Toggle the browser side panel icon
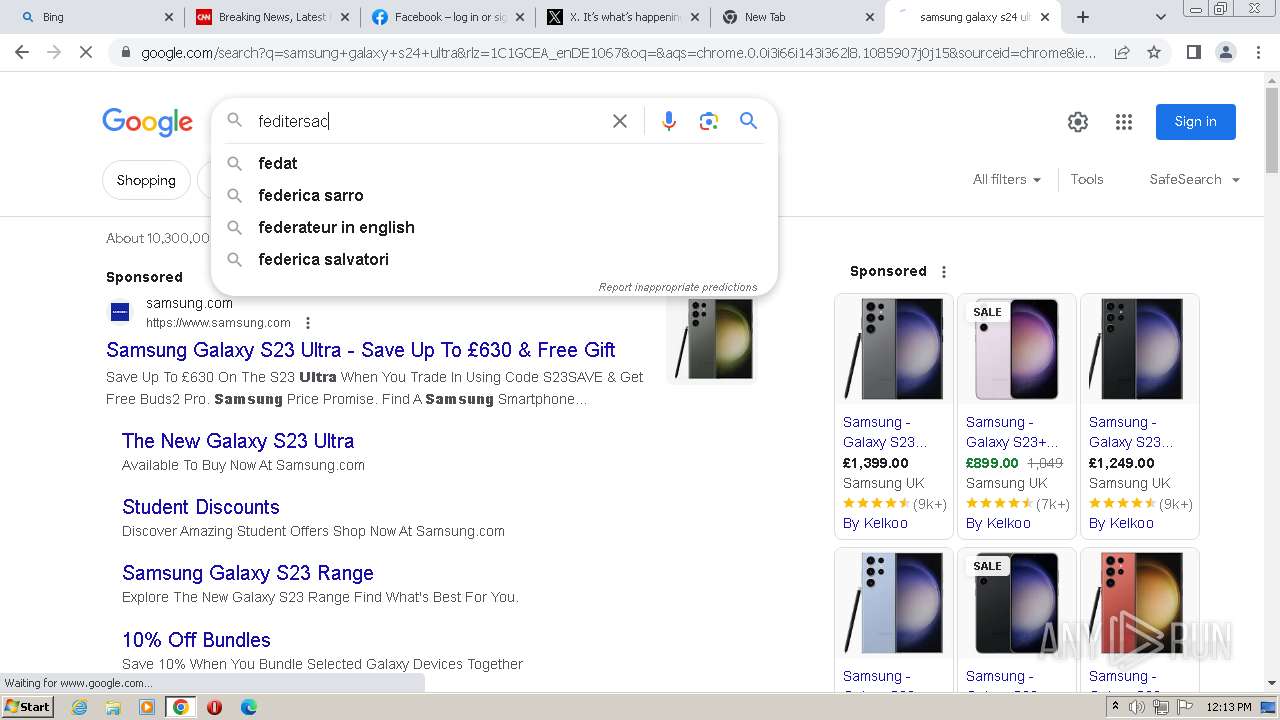 (1193, 52)
